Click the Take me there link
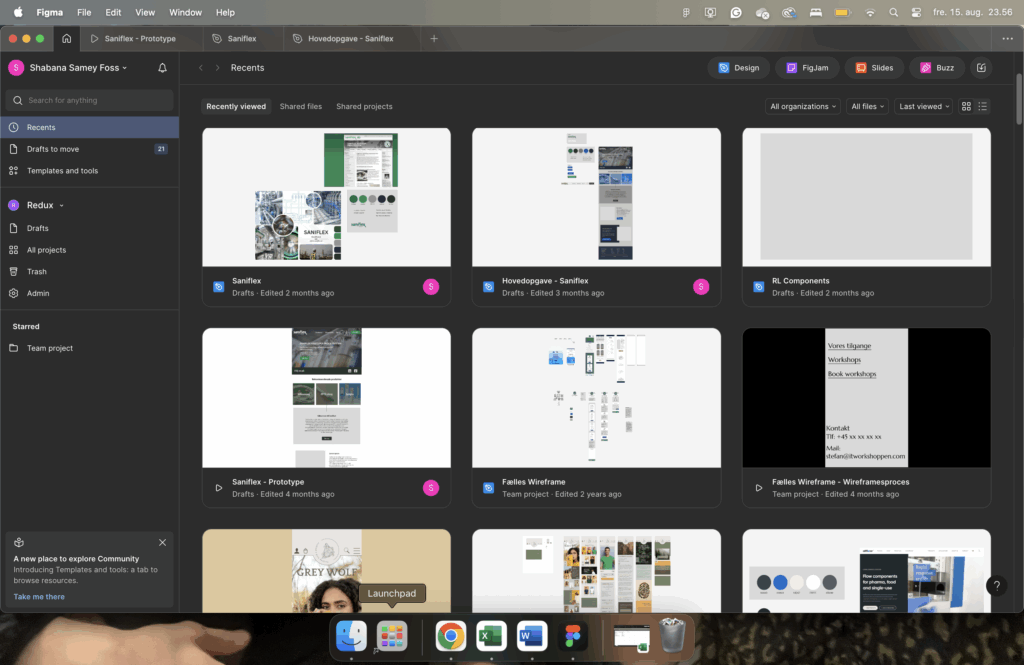This screenshot has height=665, width=1024. tap(39, 597)
